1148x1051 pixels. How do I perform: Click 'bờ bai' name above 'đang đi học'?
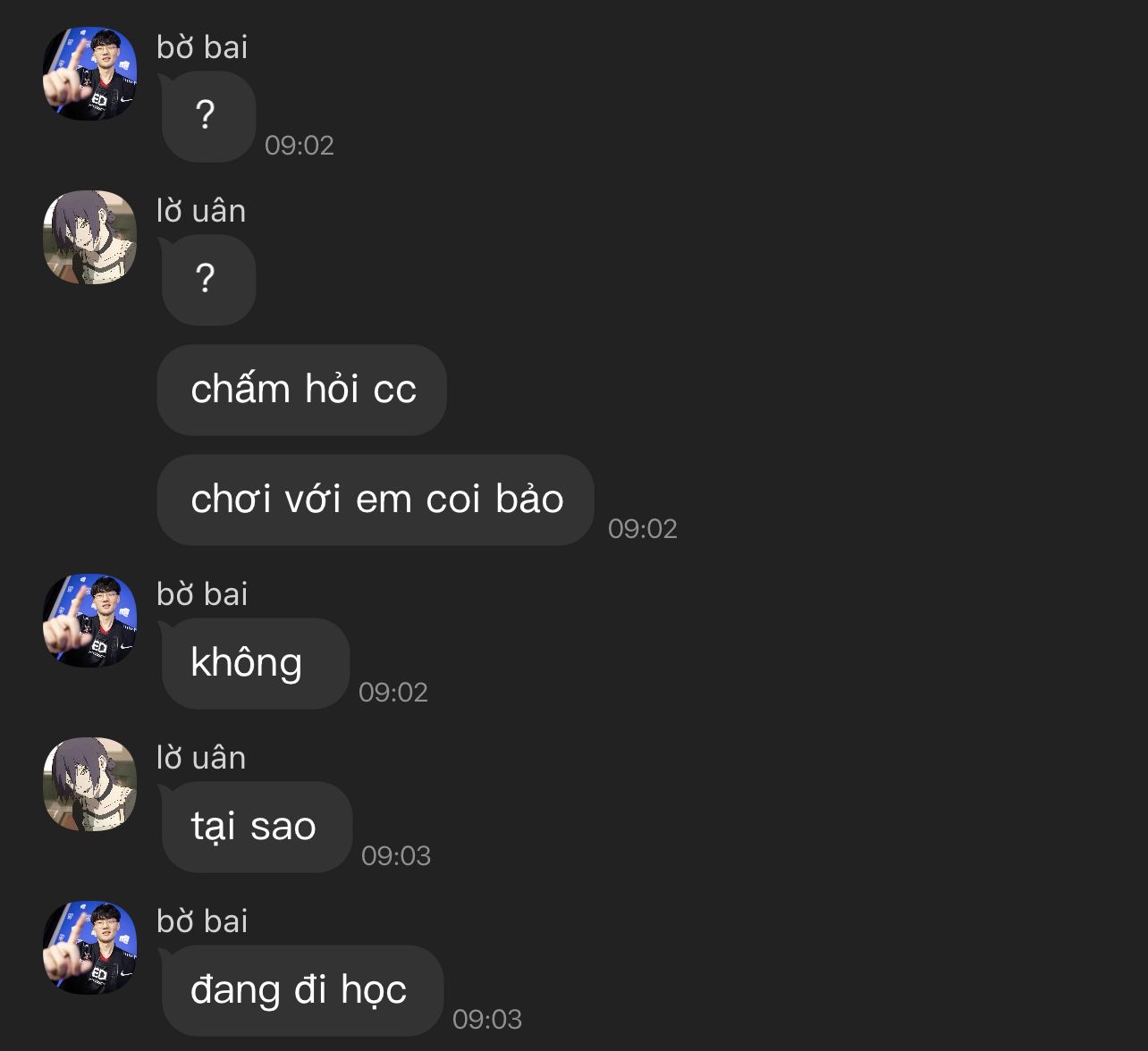coord(202,921)
